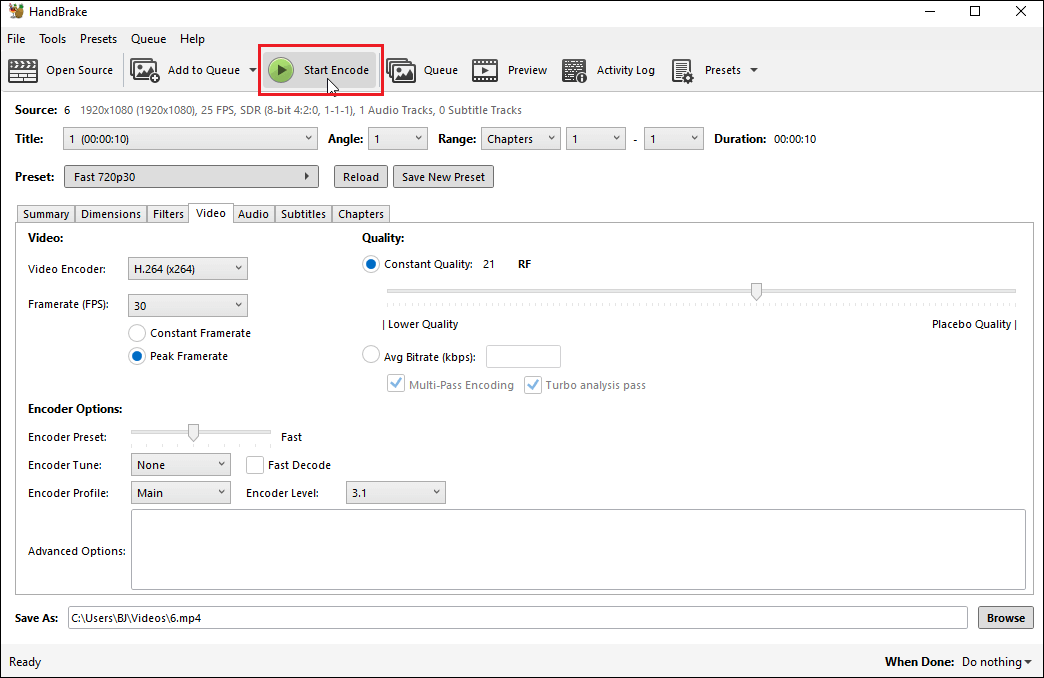
Task: Click the Save As path field
Action: [517, 617]
